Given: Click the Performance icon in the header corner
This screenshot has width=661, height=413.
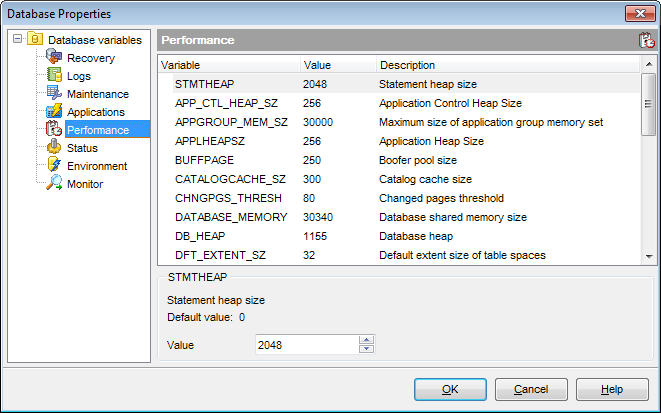Looking at the screenshot, I should click(x=646, y=40).
